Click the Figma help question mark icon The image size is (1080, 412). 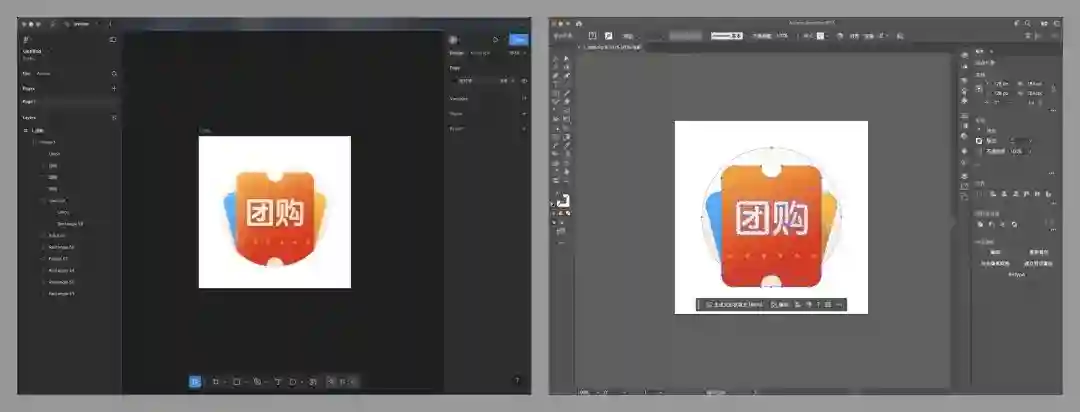[517, 380]
